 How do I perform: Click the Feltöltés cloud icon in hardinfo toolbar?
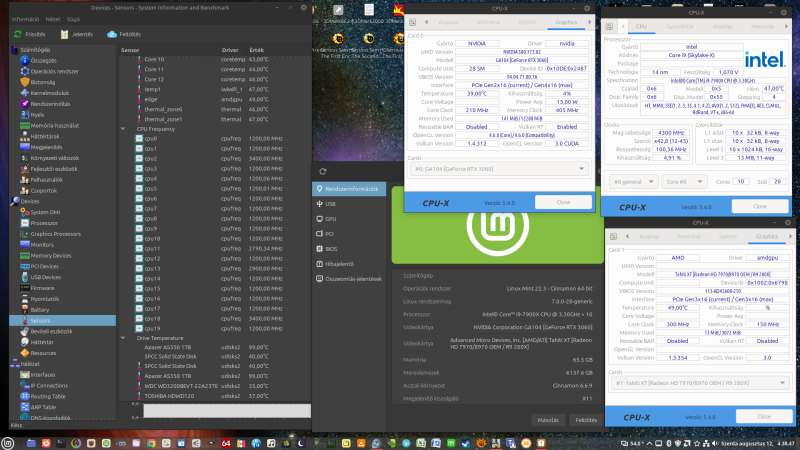112,34
